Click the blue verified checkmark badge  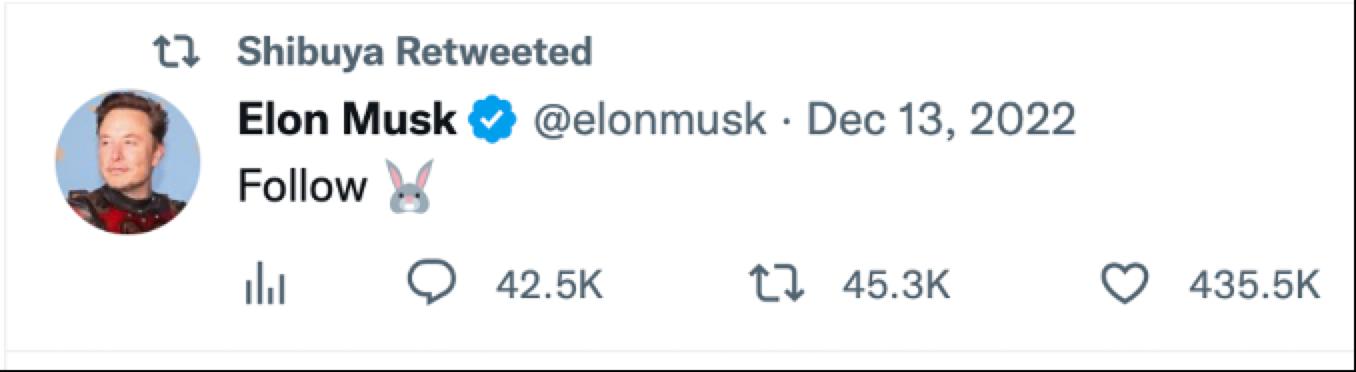[x=493, y=121]
